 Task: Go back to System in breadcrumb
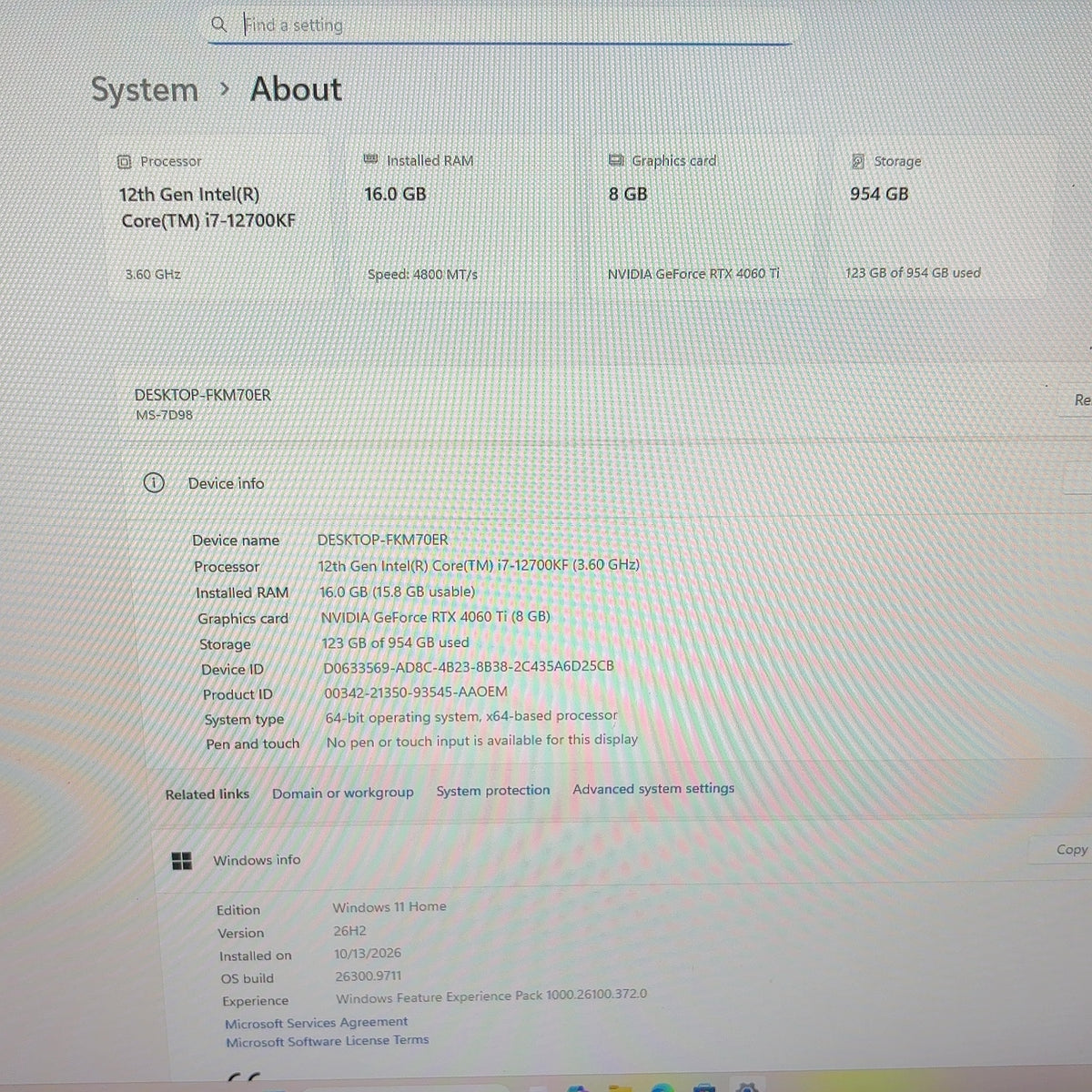(145, 90)
